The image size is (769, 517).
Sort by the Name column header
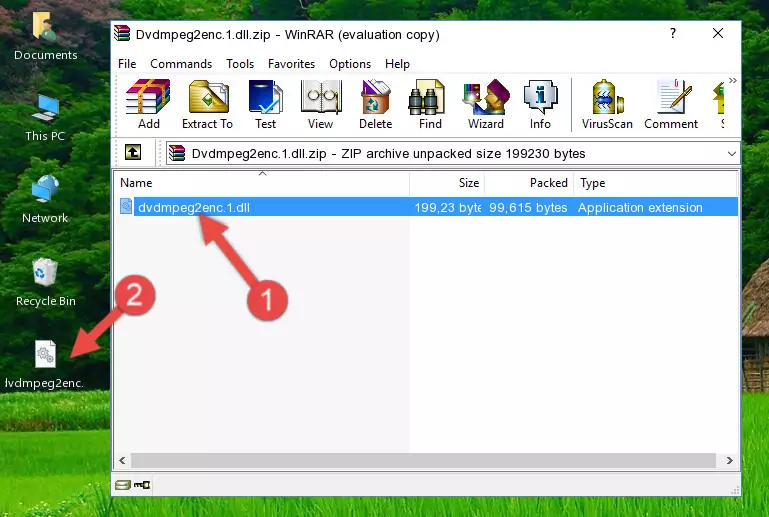tap(262, 183)
